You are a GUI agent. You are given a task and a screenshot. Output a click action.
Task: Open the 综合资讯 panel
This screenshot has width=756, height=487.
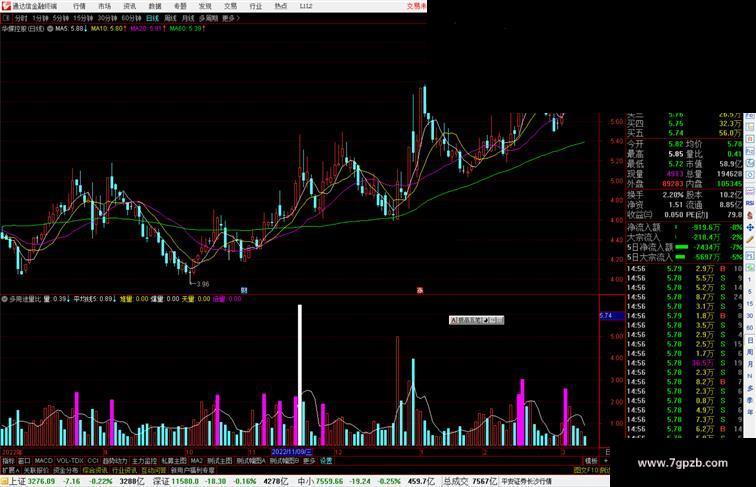point(95,470)
